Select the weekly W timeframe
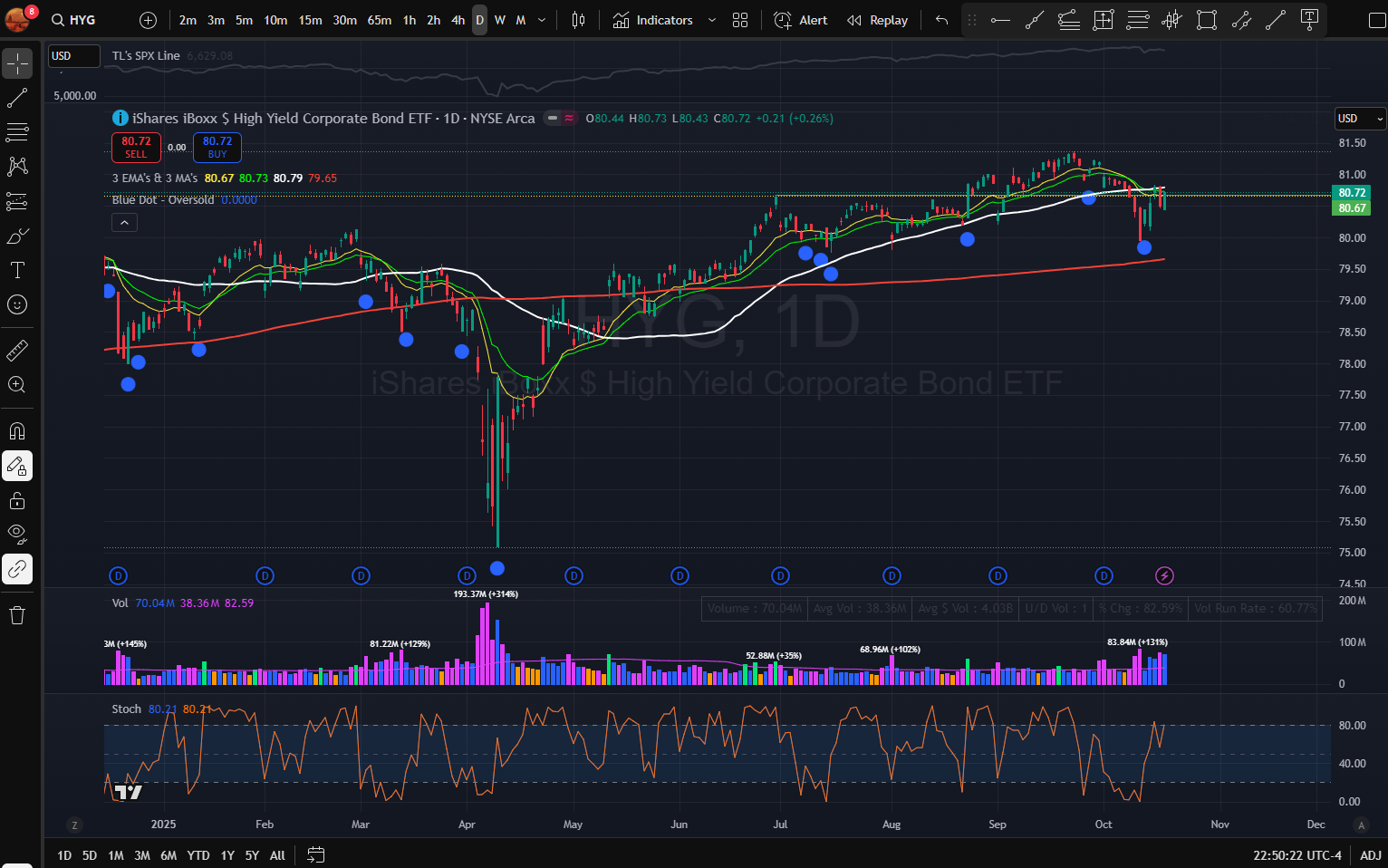 click(500, 20)
